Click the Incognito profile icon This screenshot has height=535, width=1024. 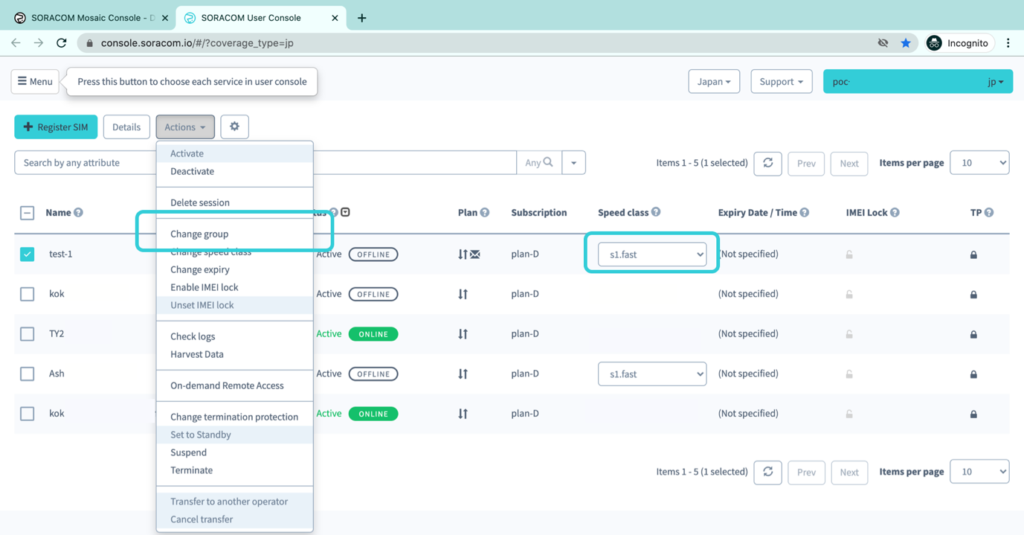935,43
